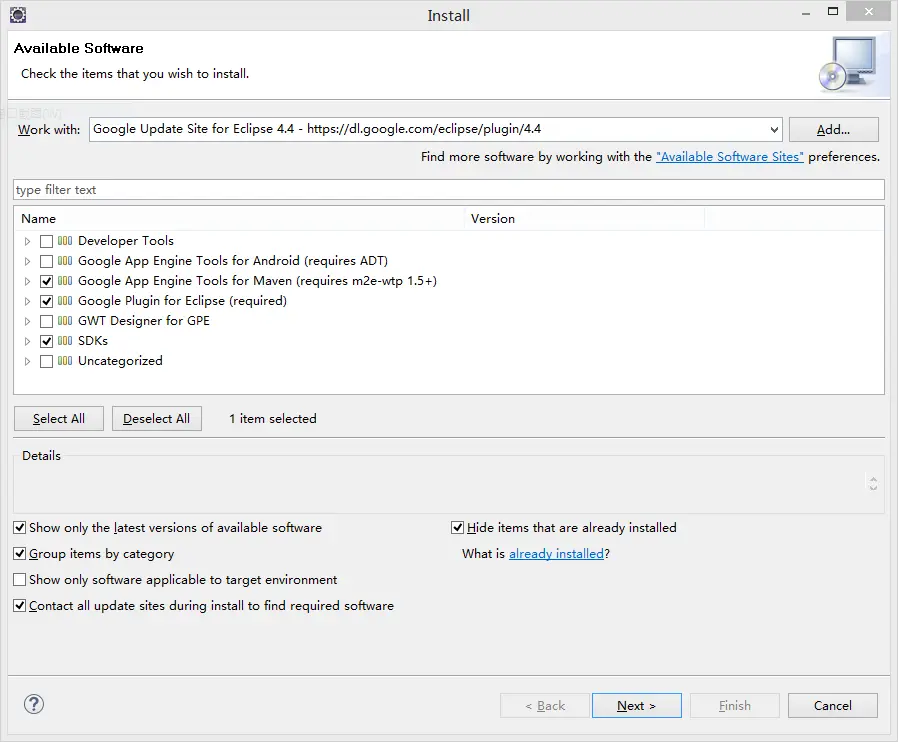Click the type filter text field
898x742 pixels.
(x=449, y=190)
